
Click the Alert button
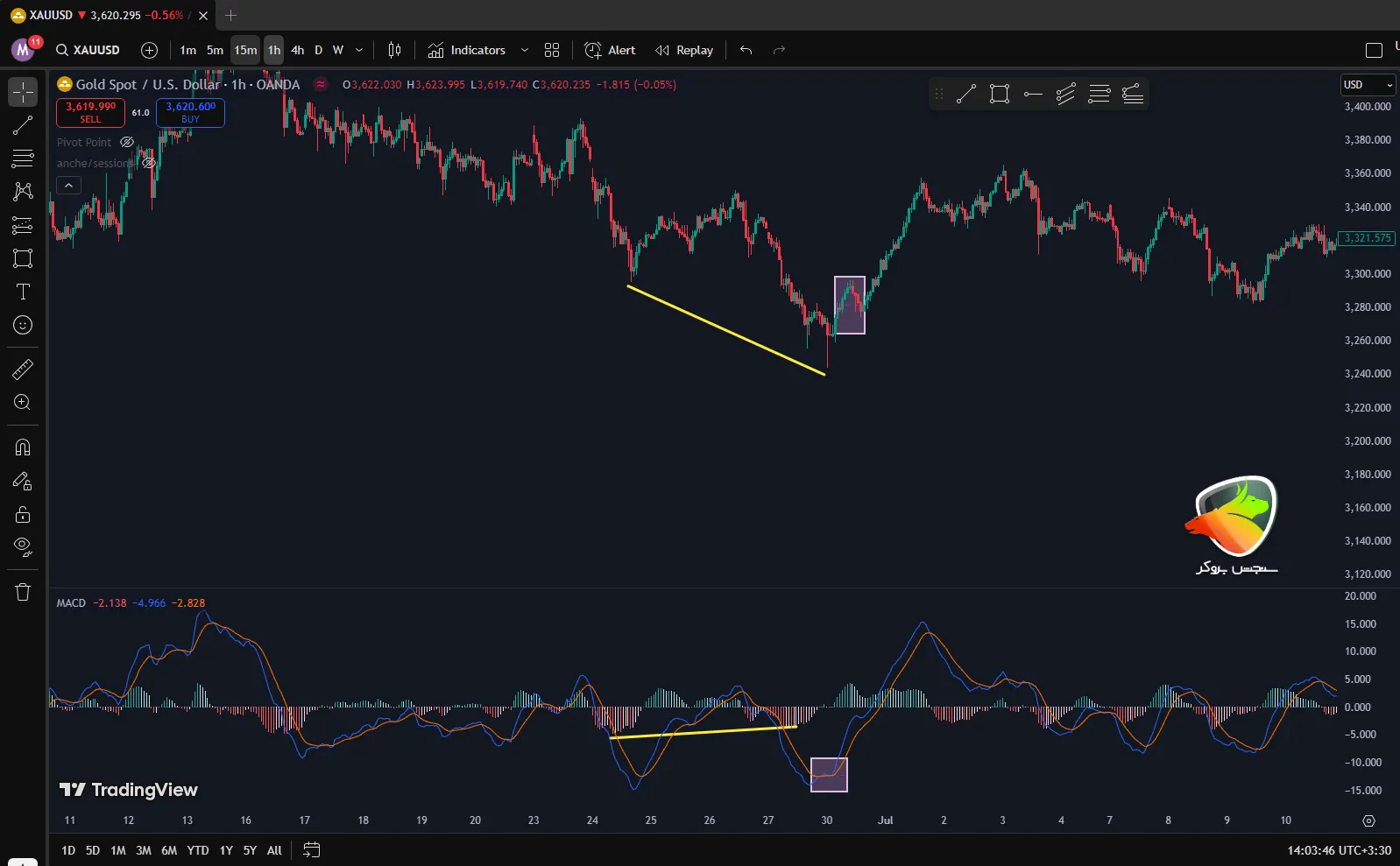click(611, 50)
